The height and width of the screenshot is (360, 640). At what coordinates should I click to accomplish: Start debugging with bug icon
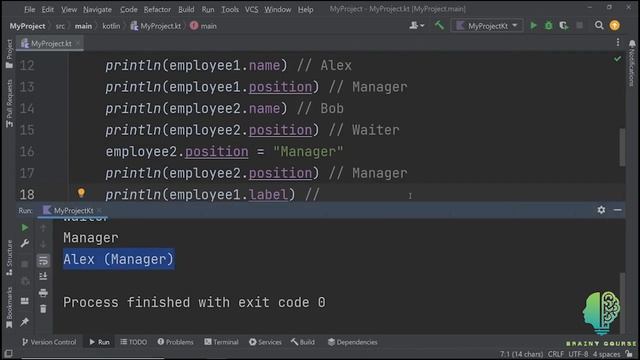pyautogui.click(x=549, y=25)
